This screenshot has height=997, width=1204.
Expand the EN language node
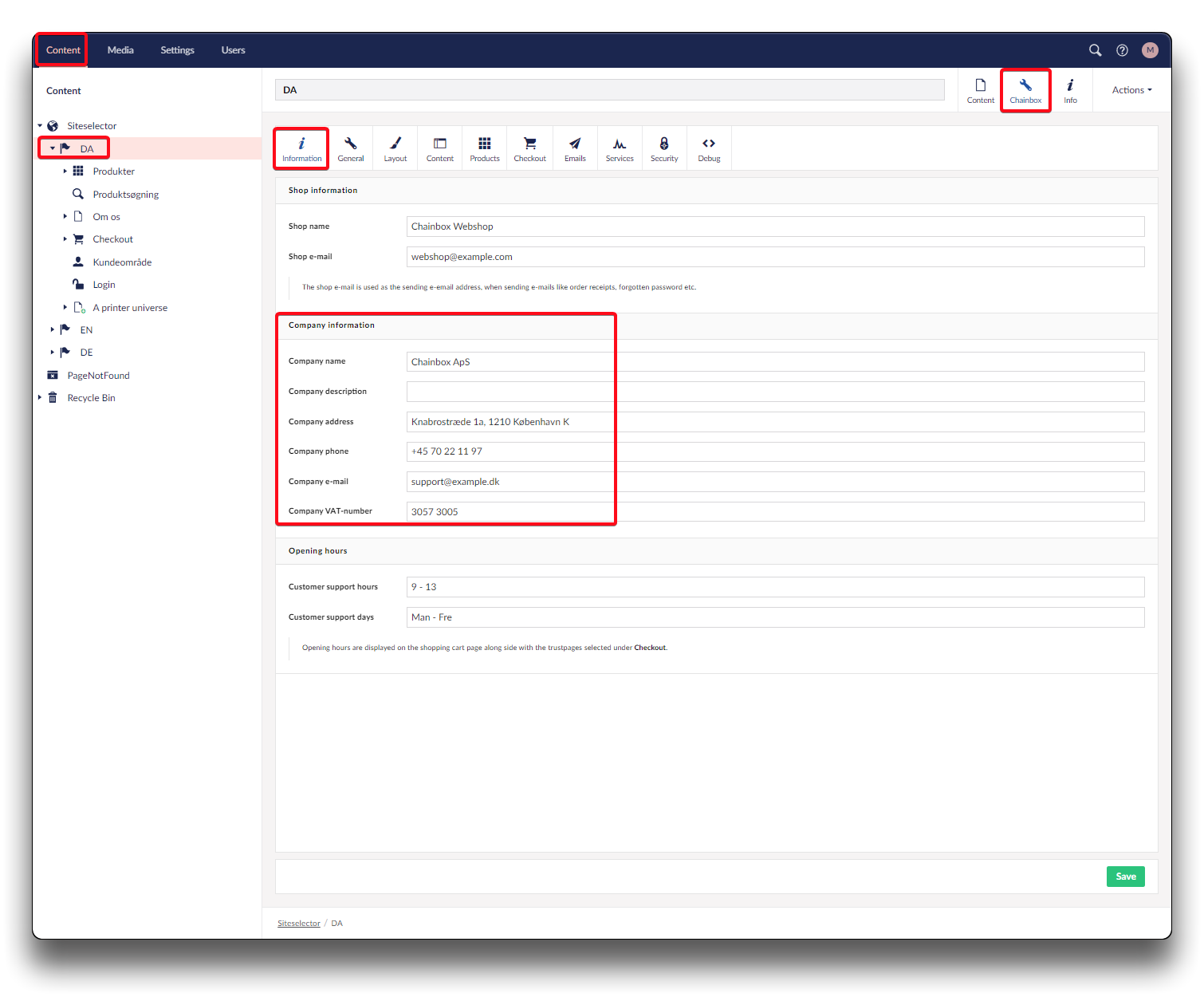coord(53,329)
